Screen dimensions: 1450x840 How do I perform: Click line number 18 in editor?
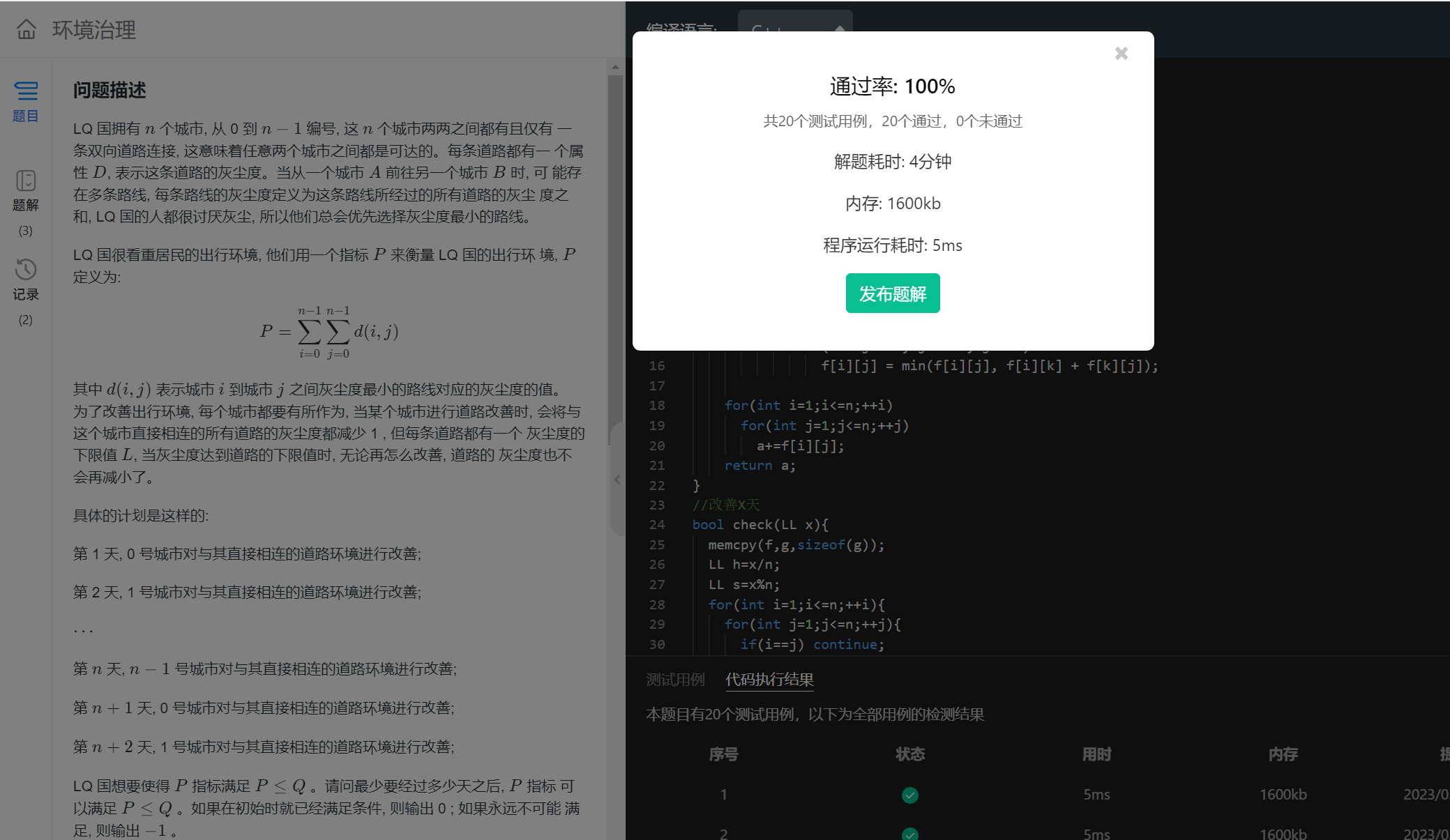(657, 406)
